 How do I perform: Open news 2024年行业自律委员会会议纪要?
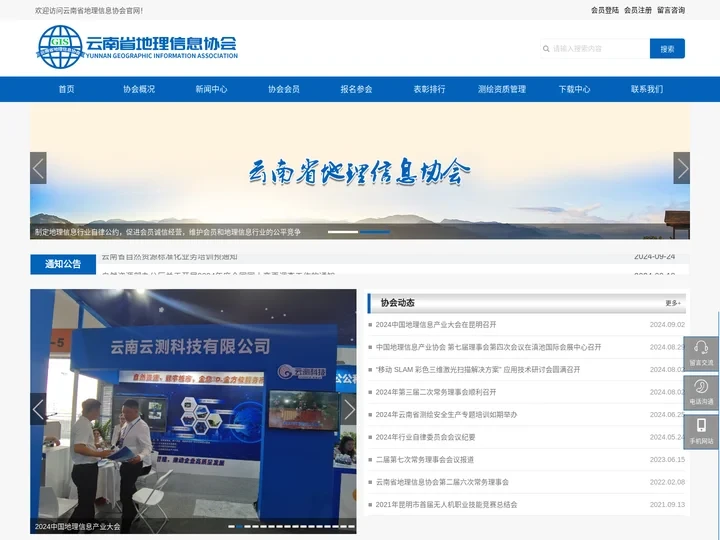click(x=425, y=437)
